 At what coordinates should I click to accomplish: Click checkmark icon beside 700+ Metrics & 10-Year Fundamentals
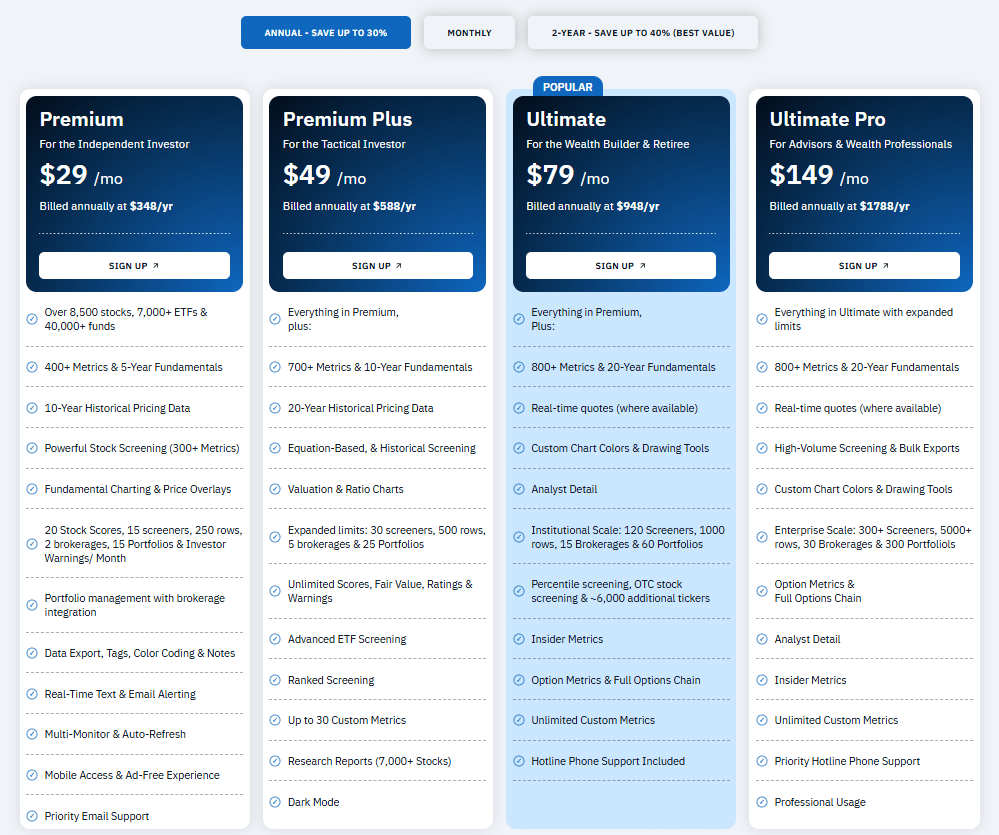pyautogui.click(x=275, y=367)
